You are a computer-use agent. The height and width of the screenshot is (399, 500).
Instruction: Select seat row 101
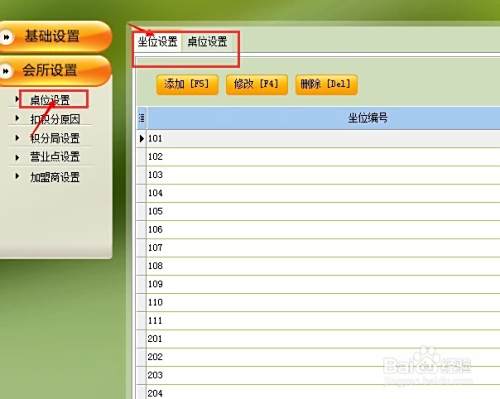click(x=318, y=139)
